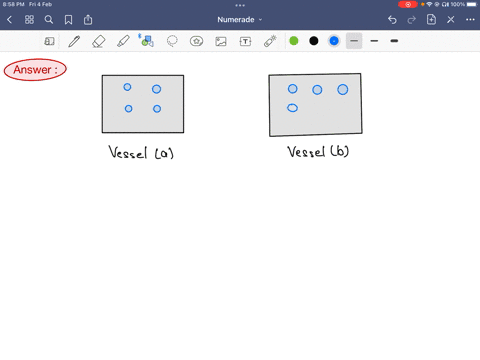This screenshot has width=480, height=360.
Task: Tap the share export icon
Action: click(x=88, y=20)
